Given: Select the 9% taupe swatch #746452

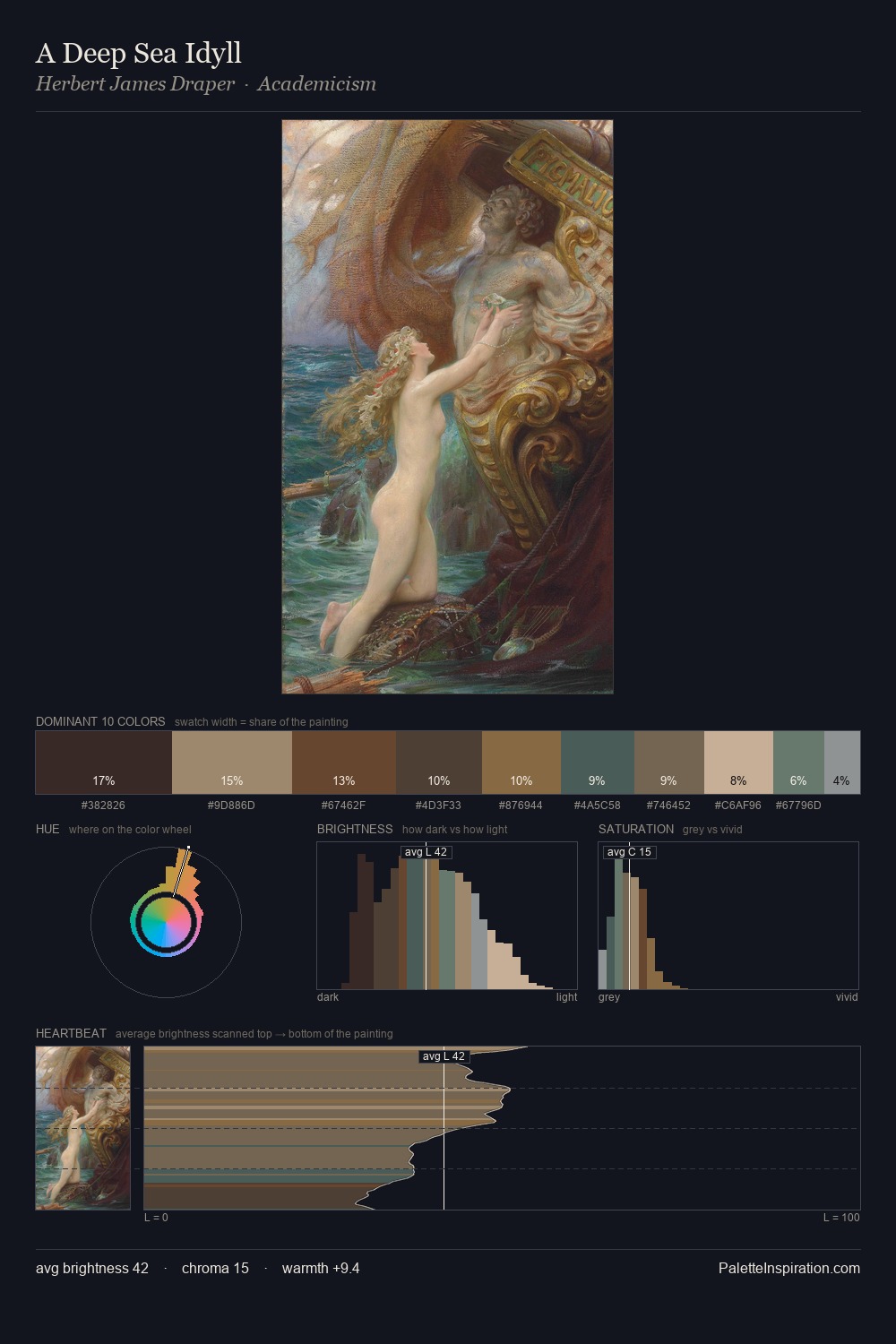Looking at the screenshot, I should point(669,762).
